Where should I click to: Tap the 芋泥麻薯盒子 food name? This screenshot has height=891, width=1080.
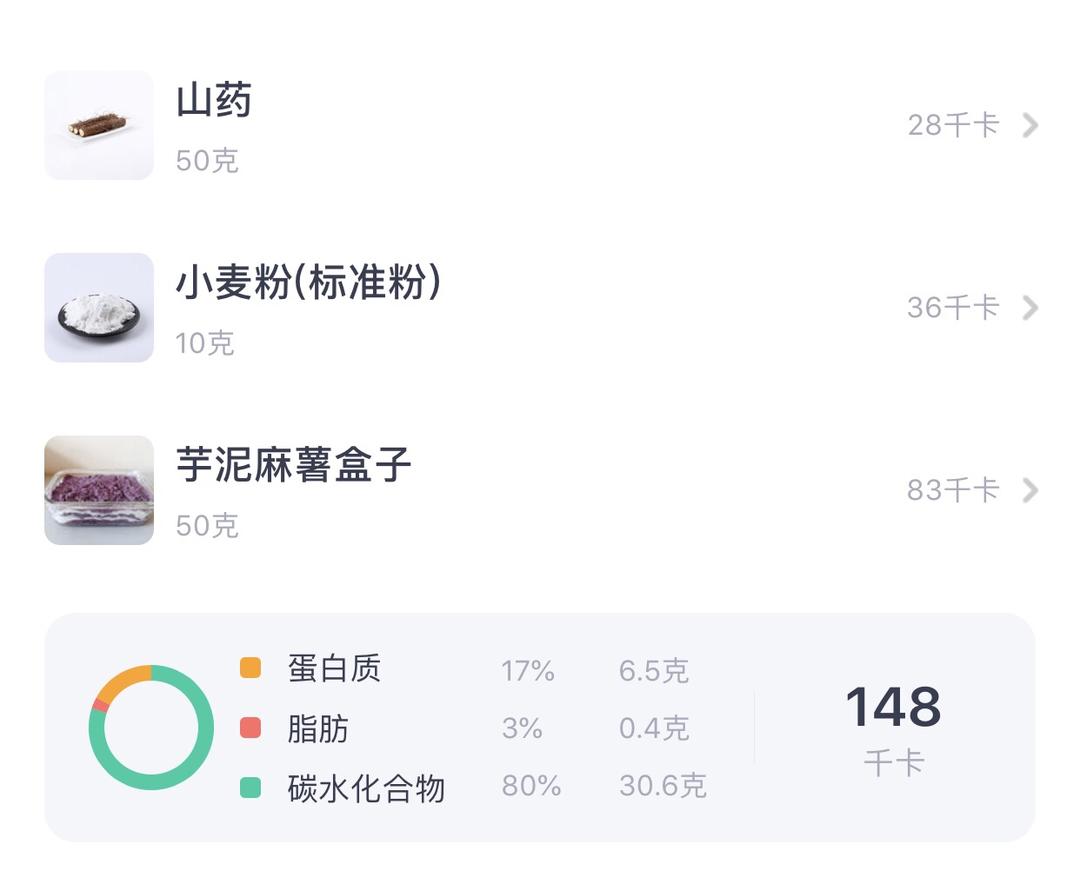[x=293, y=466]
